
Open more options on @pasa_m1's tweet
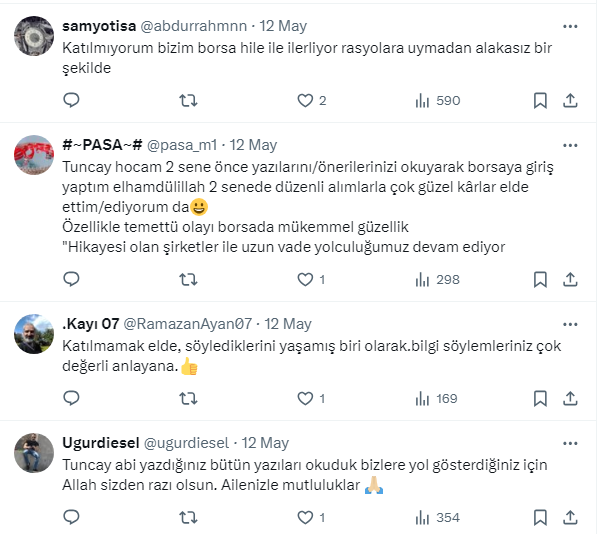(570, 144)
